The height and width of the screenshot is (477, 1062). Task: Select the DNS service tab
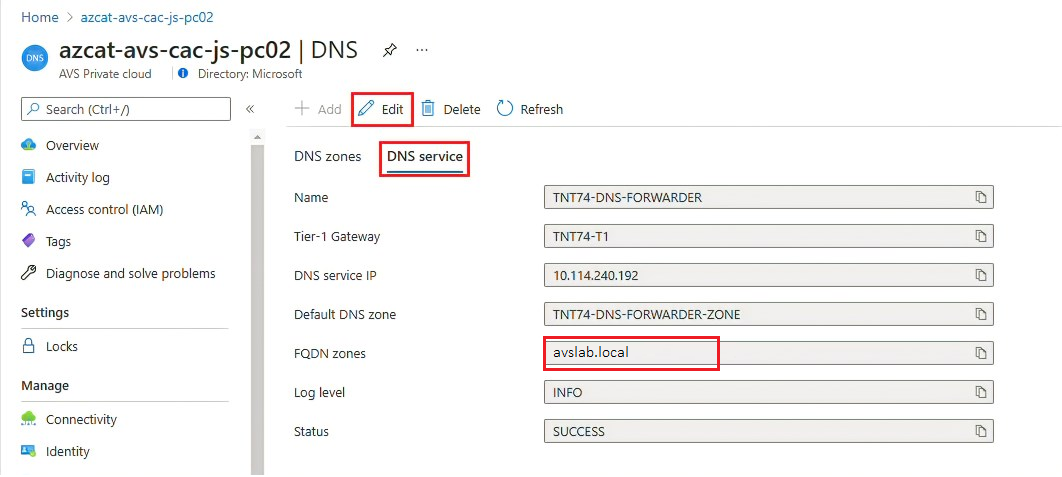tap(425, 157)
